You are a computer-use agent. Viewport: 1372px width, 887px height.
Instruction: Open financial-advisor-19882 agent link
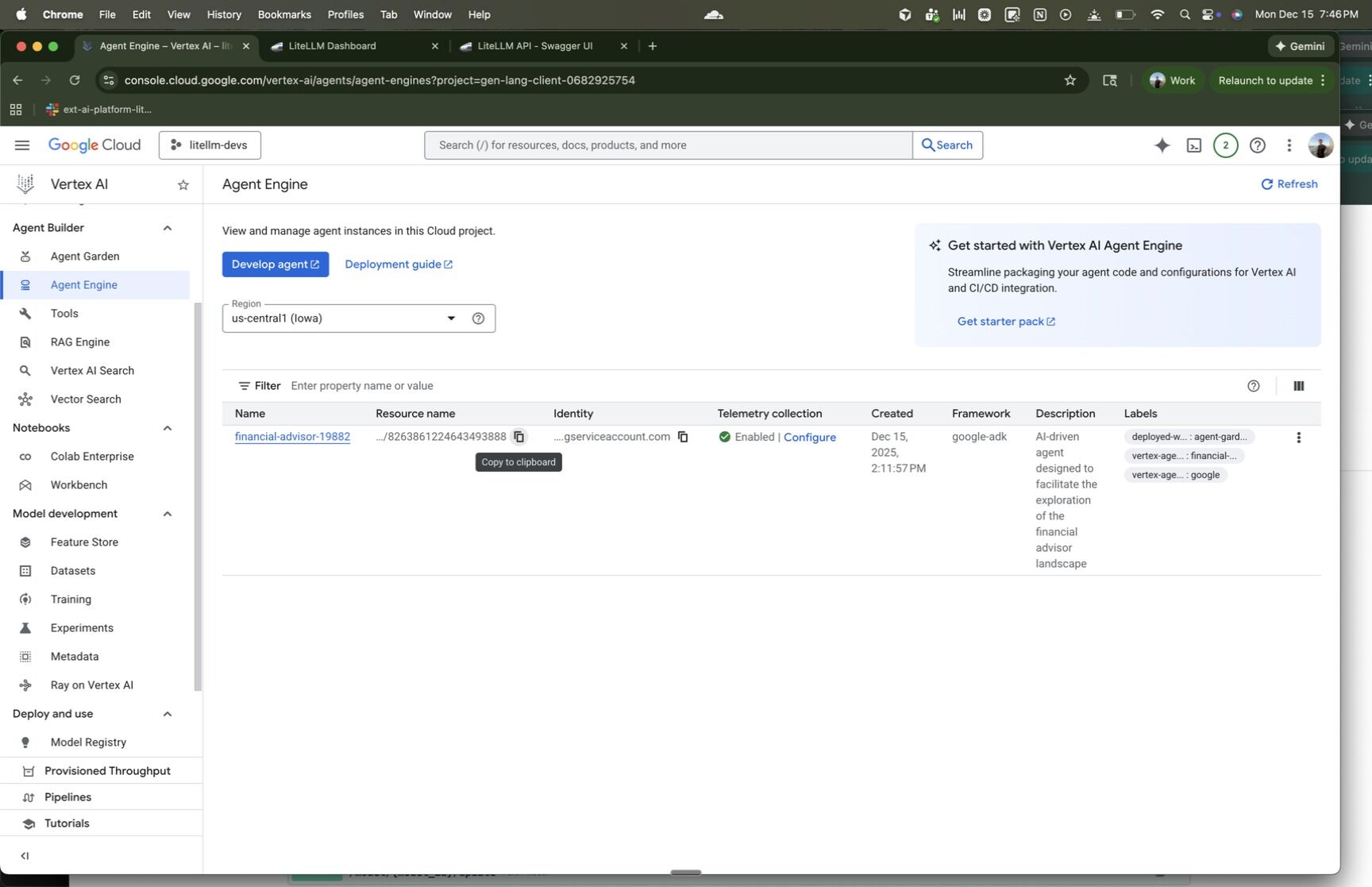tap(292, 437)
